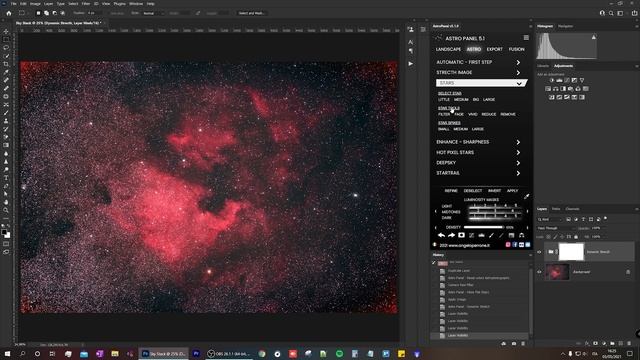Switch to the Landscape tab in Astro Panel
This screenshot has height=360, width=640.
click(x=448, y=49)
